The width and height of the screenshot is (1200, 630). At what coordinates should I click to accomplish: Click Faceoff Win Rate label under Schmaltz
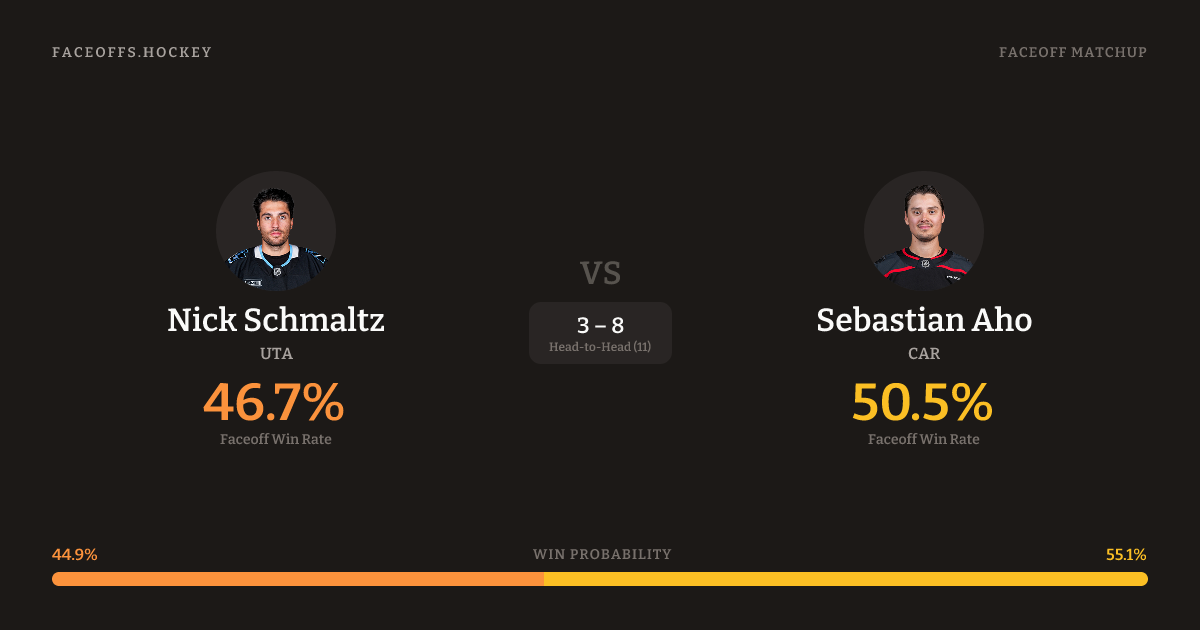(x=276, y=439)
